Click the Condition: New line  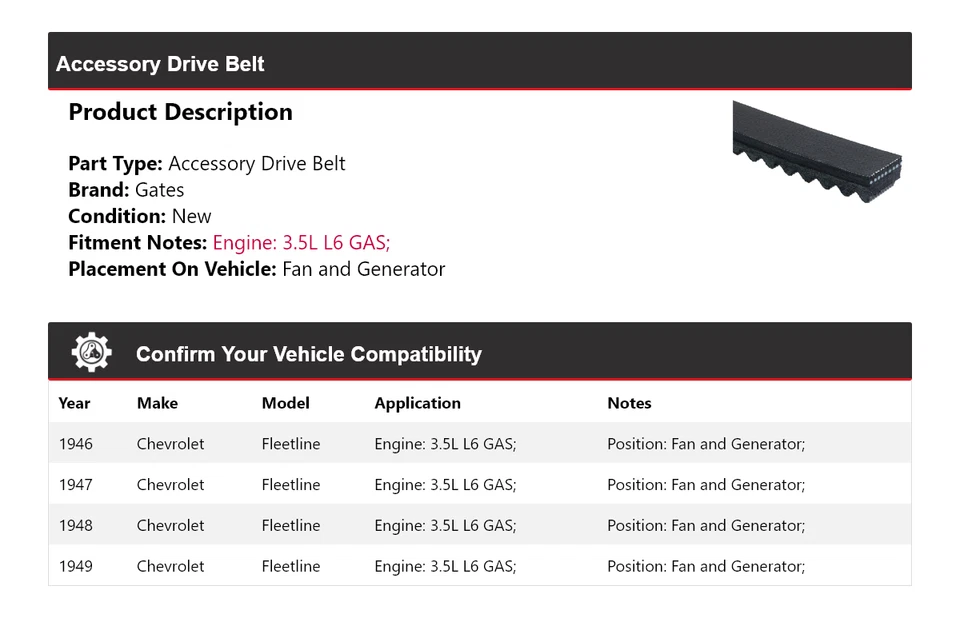pyautogui.click(x=140, y=216)
